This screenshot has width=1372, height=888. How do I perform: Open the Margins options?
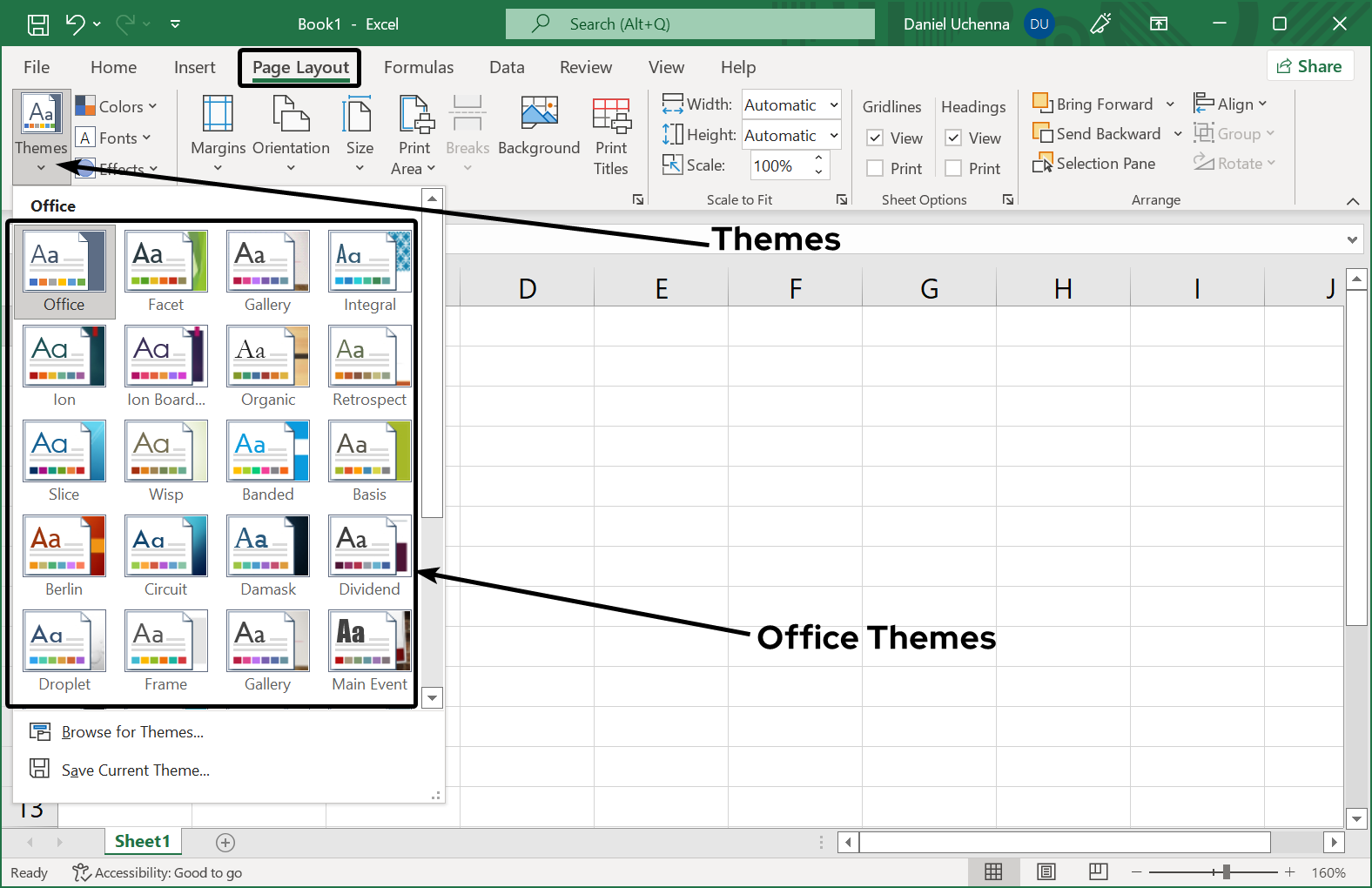218,135
